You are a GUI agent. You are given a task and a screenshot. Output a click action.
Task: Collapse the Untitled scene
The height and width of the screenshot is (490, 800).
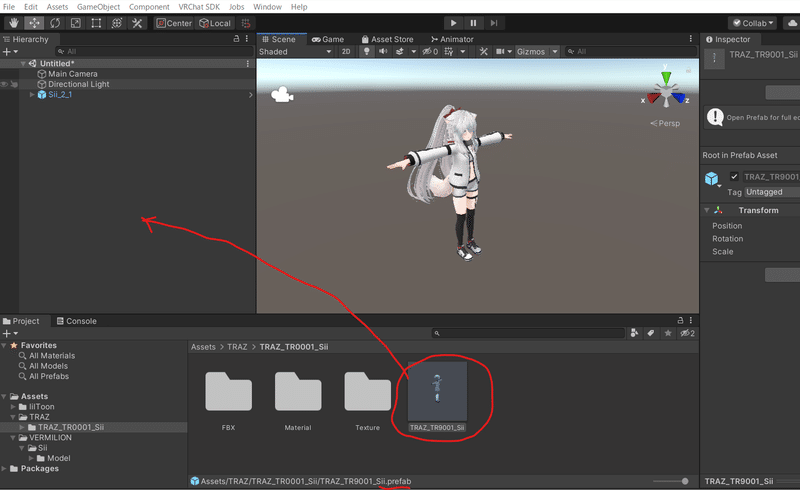tap(23, 64)
